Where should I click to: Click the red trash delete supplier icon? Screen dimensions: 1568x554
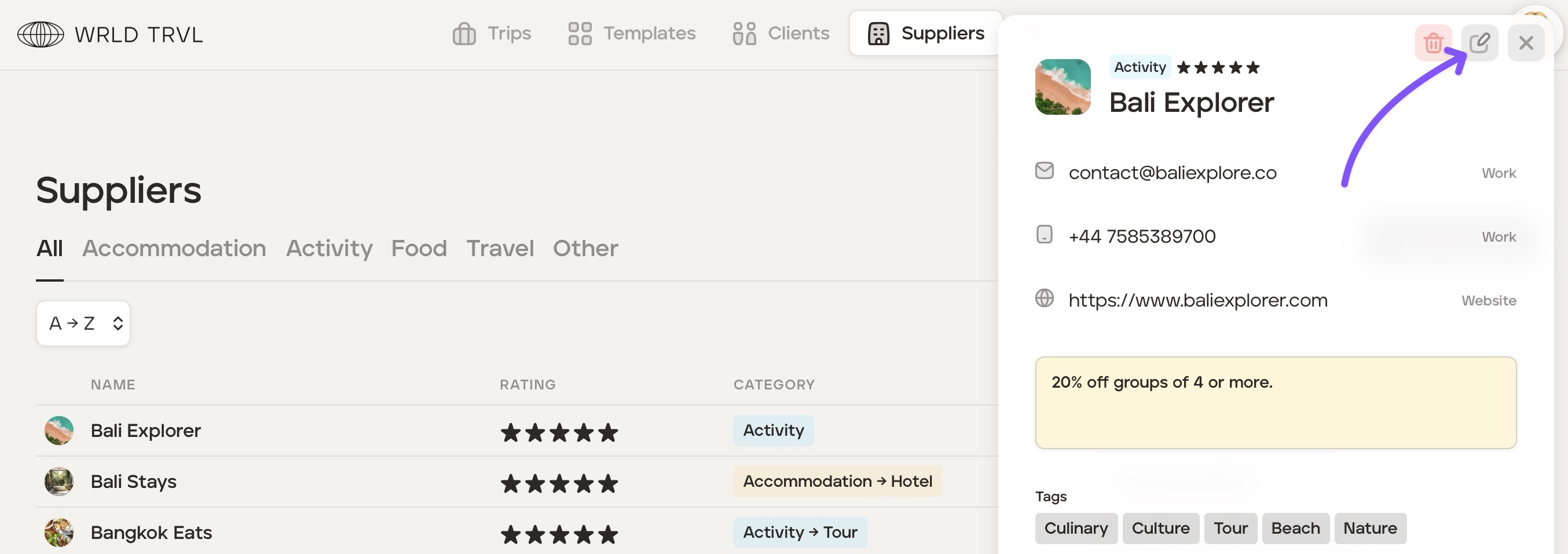[1433, 43]
